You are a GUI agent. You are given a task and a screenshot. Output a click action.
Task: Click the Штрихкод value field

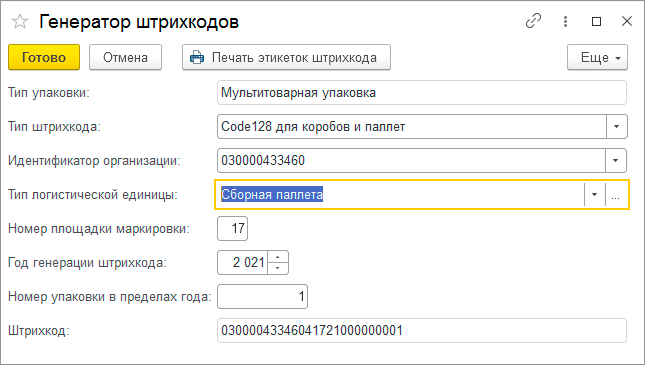(x=422, y=330)
